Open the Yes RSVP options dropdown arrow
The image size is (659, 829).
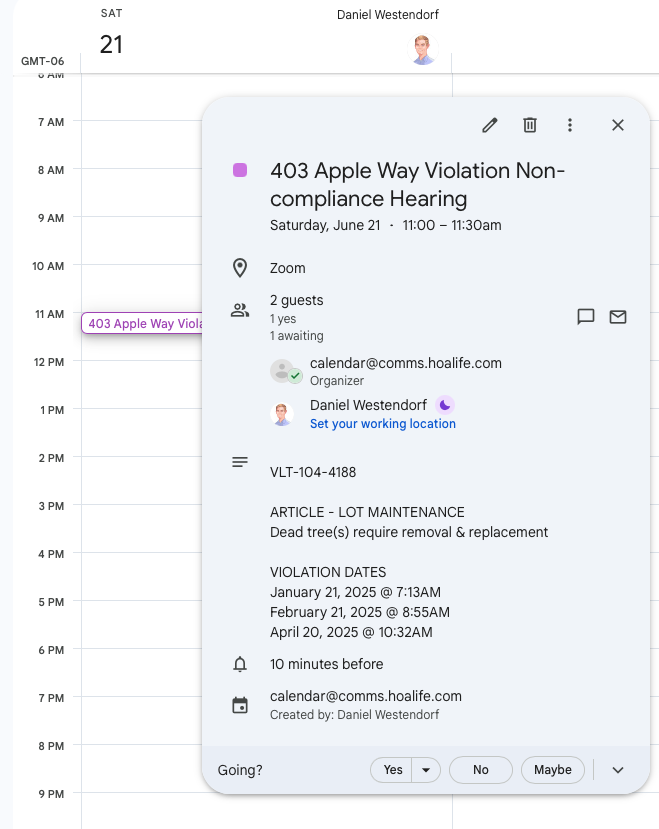pos(426,770)
